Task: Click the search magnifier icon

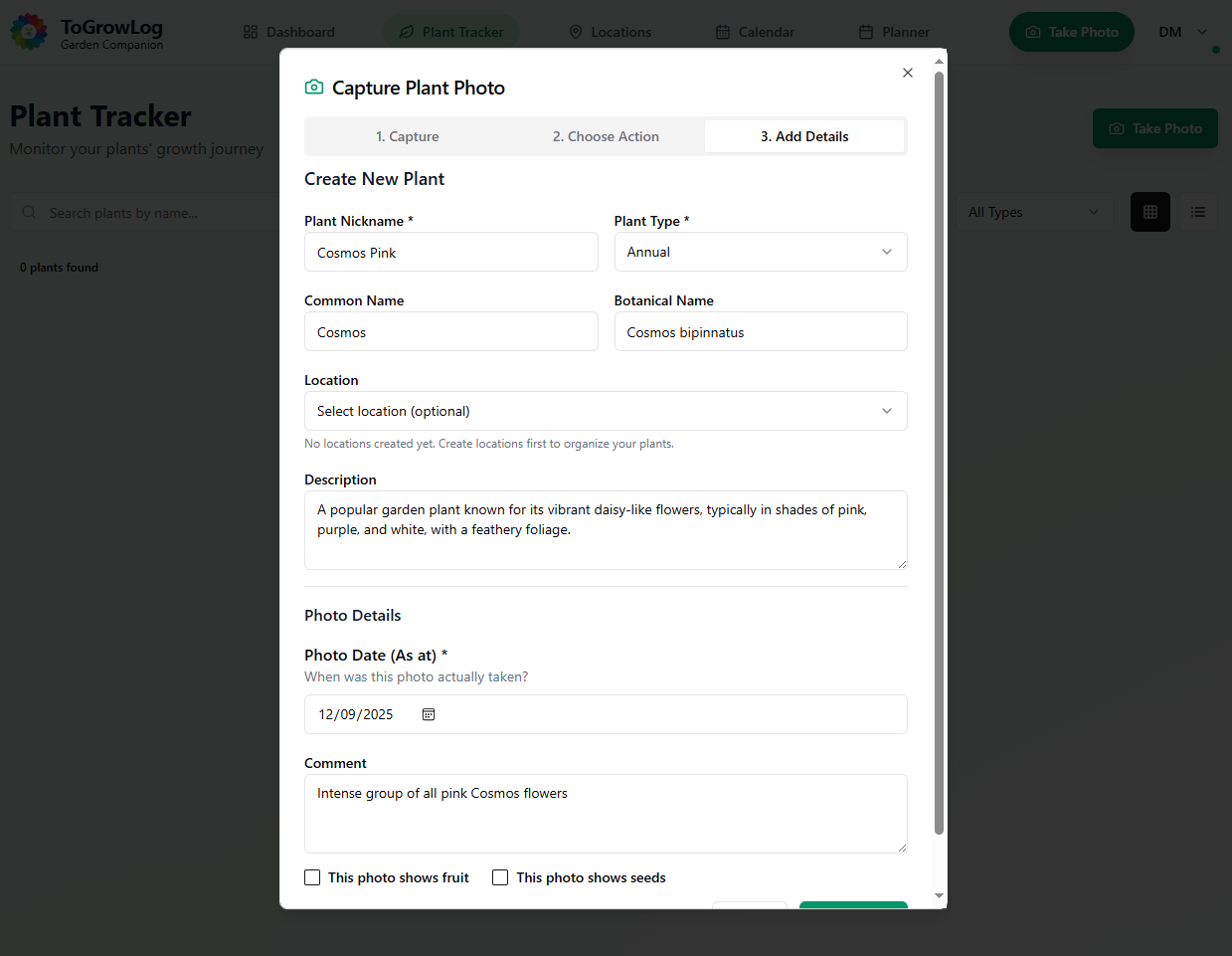Action: [x=30, y=213]
